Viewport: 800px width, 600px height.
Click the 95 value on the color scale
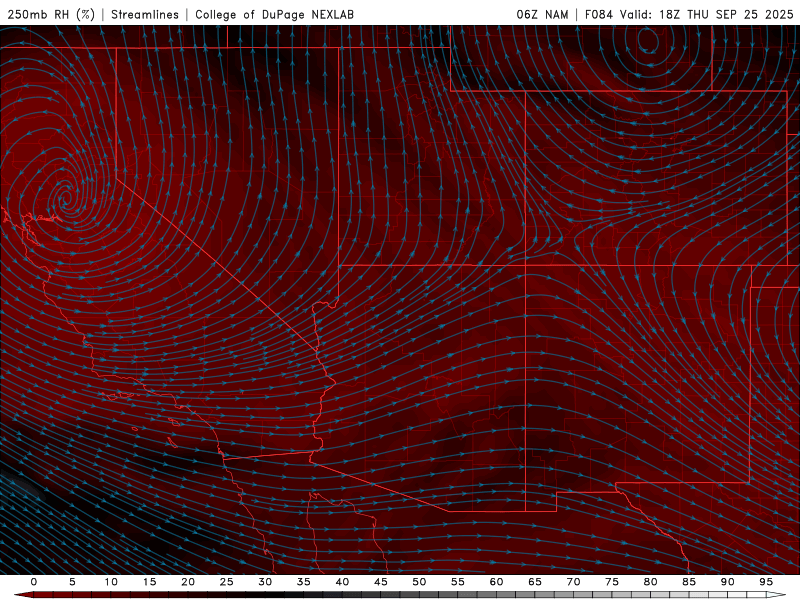click(x=766, y=582)
